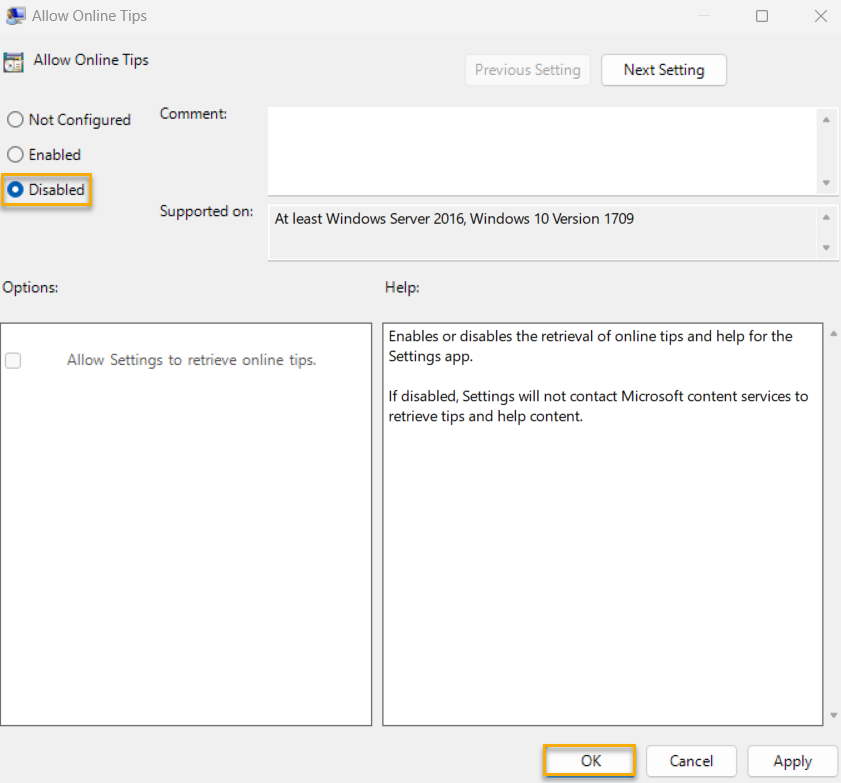The width and height of the screenshot is (841, 783).
Task: Click the Help pane scroll up arrow
Action: click(x=834, y=334)
